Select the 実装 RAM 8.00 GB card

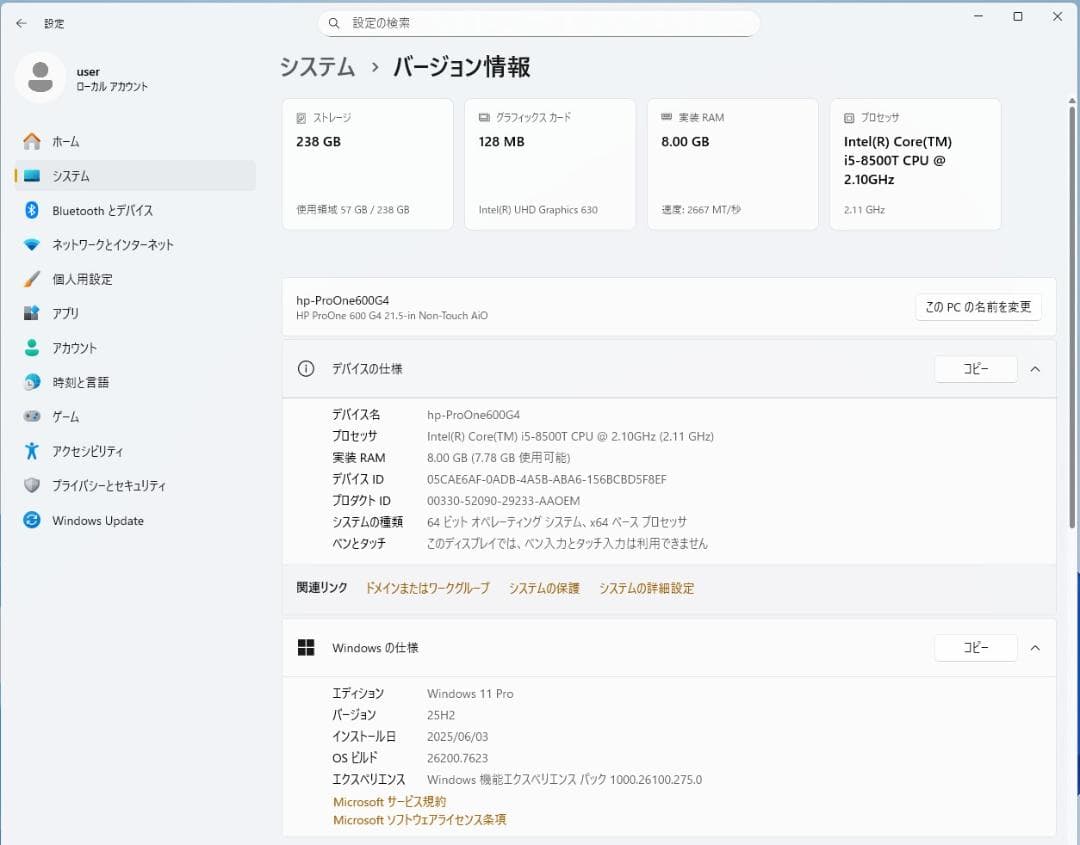coord(733,164)
